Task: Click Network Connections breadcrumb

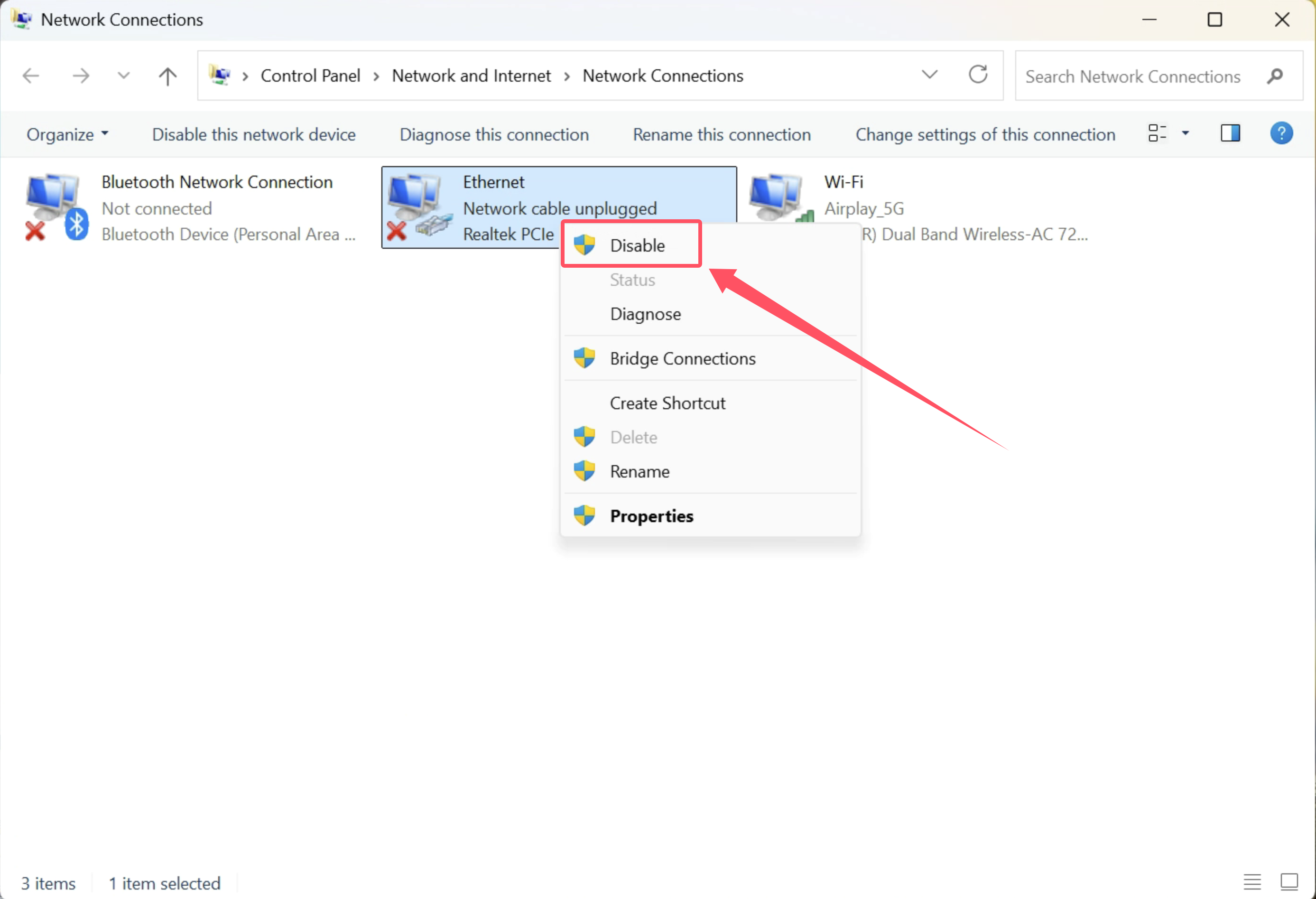Action: (x=663, y=76)
